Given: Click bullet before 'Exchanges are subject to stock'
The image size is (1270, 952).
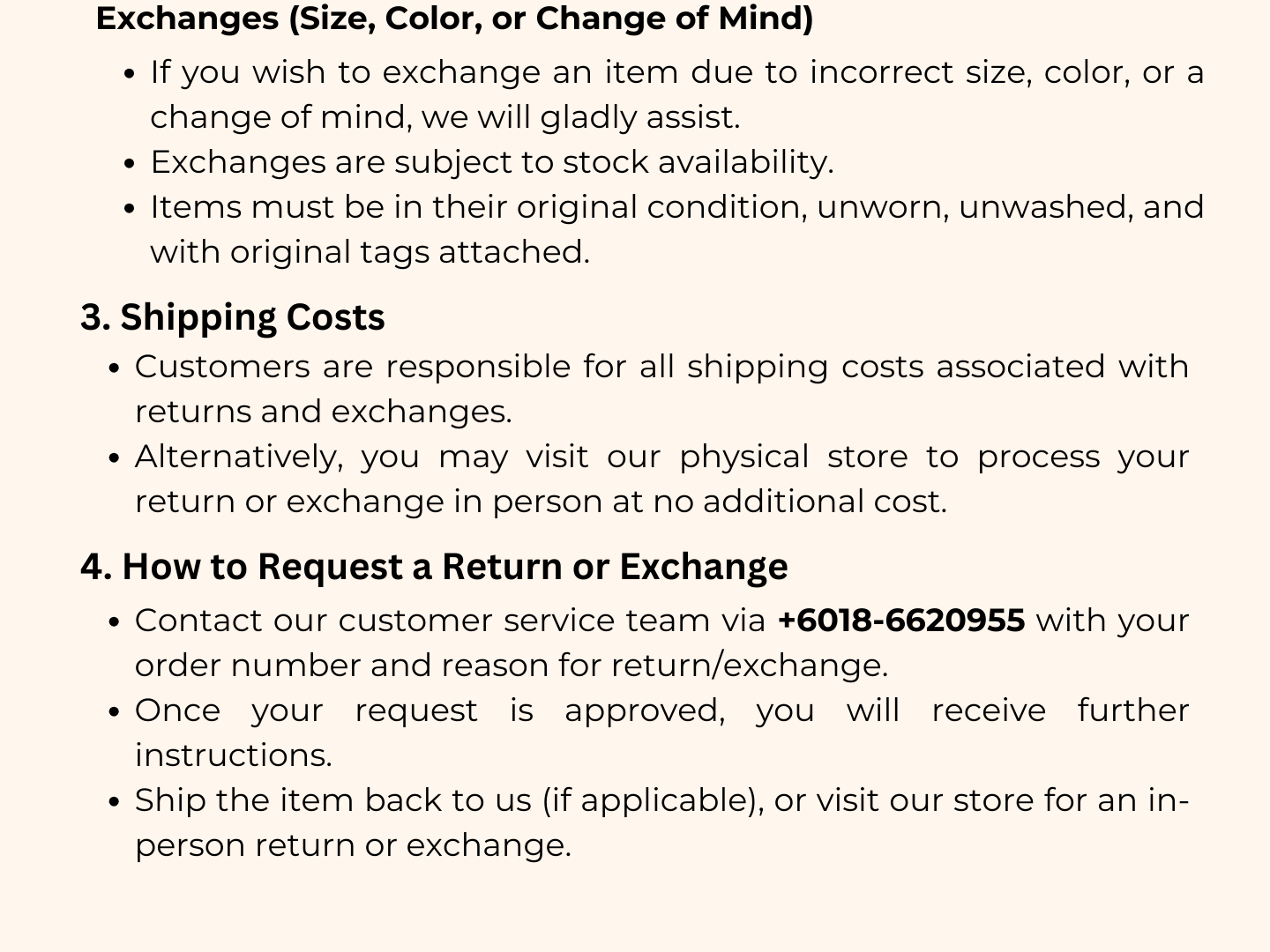Looking at the screenshot, I should click(130, 164).
